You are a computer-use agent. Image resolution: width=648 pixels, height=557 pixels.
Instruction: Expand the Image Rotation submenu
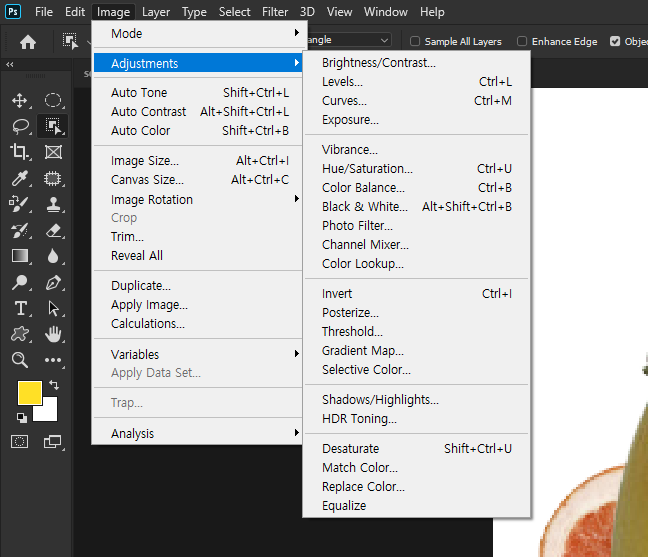pos(198,200)
